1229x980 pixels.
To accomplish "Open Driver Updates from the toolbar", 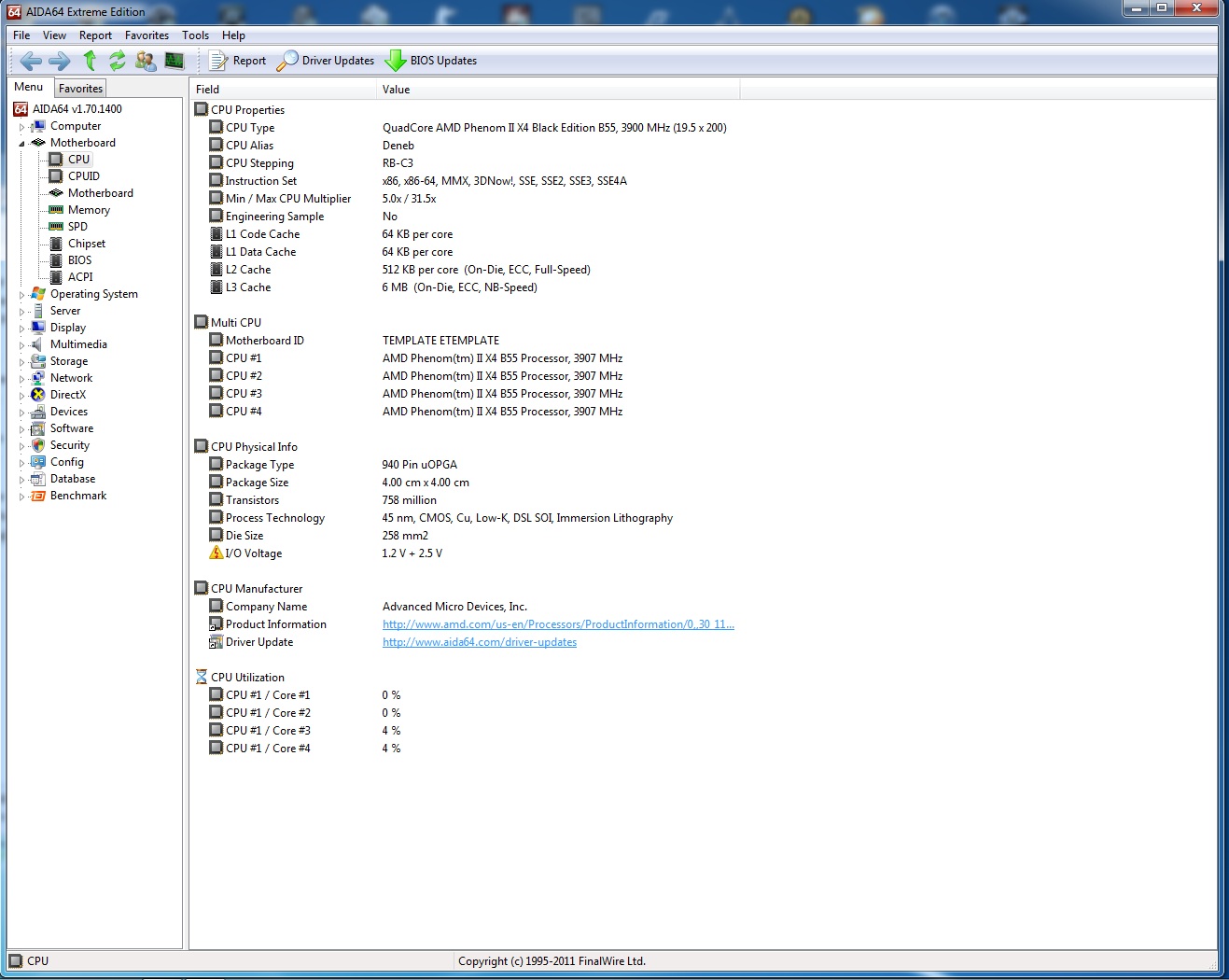I will coord(327,61).
